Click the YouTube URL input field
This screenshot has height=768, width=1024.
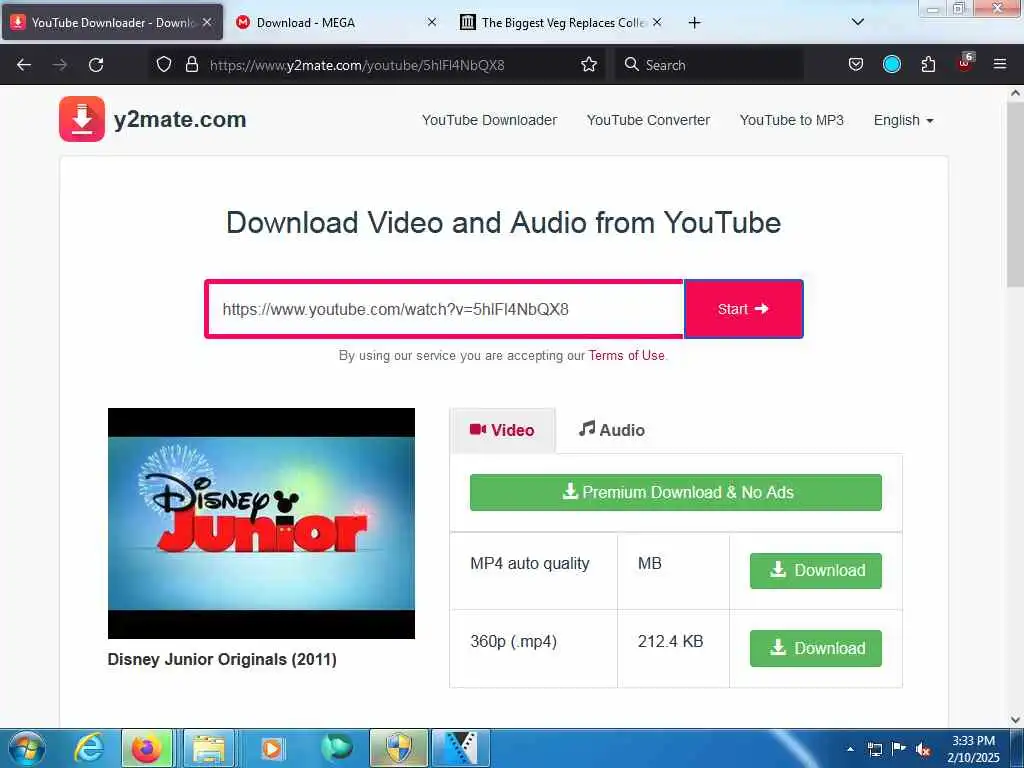[x=445, y=309]
